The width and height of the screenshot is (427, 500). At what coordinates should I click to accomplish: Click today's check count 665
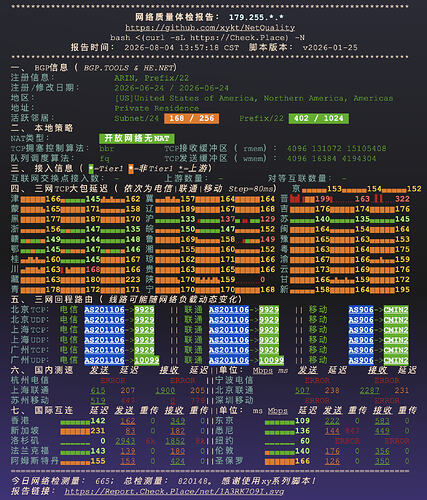tap(103, 481)
